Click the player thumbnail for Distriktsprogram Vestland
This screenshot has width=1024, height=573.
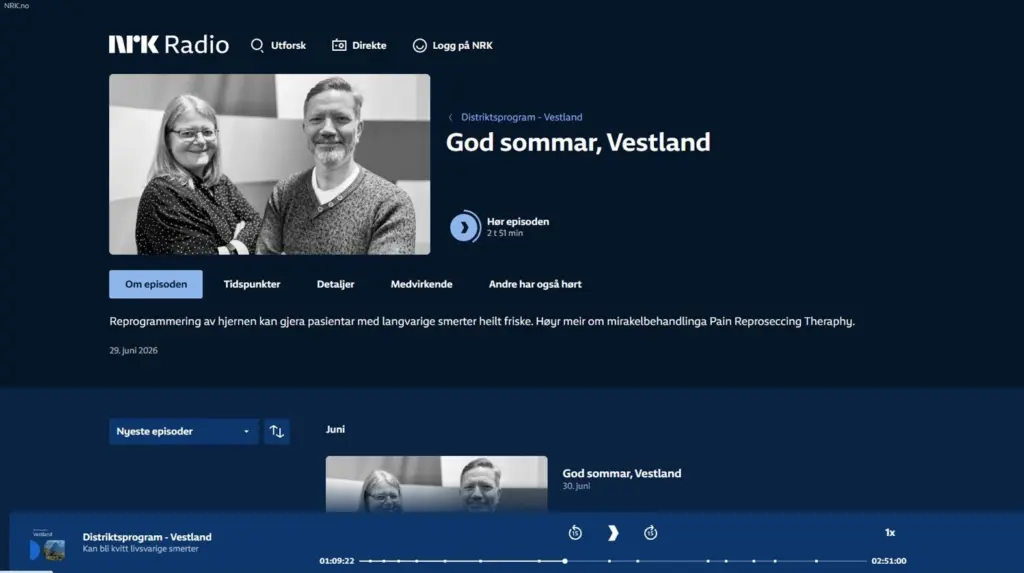(48, 545)
